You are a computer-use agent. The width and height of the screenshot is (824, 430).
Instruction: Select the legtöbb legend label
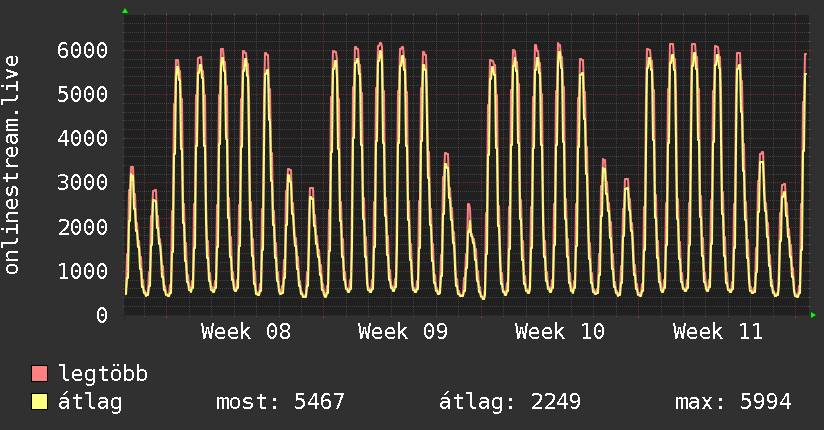(x=103, y=374)
